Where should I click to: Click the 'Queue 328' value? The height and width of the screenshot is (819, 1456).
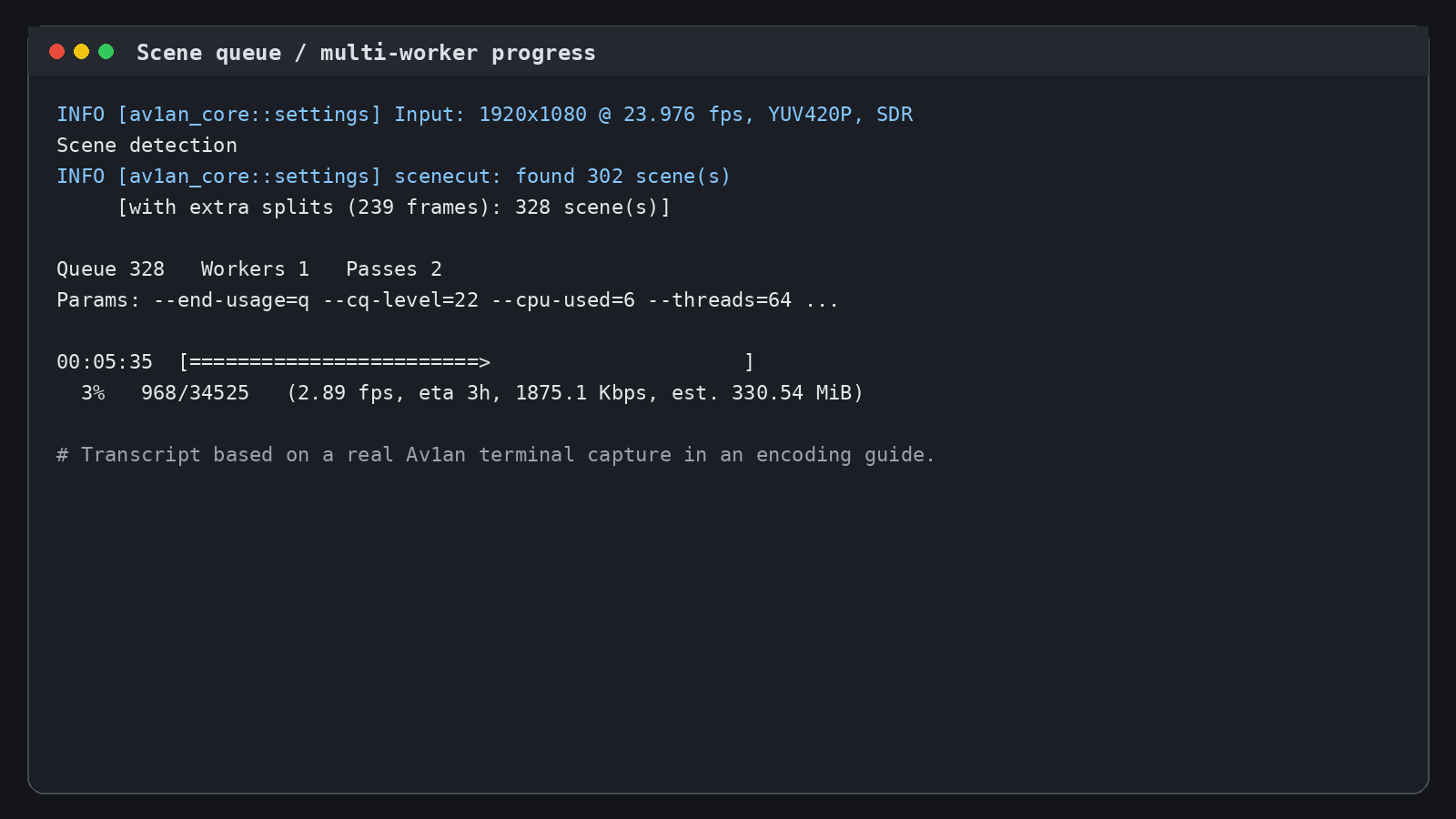click(110, 269)
